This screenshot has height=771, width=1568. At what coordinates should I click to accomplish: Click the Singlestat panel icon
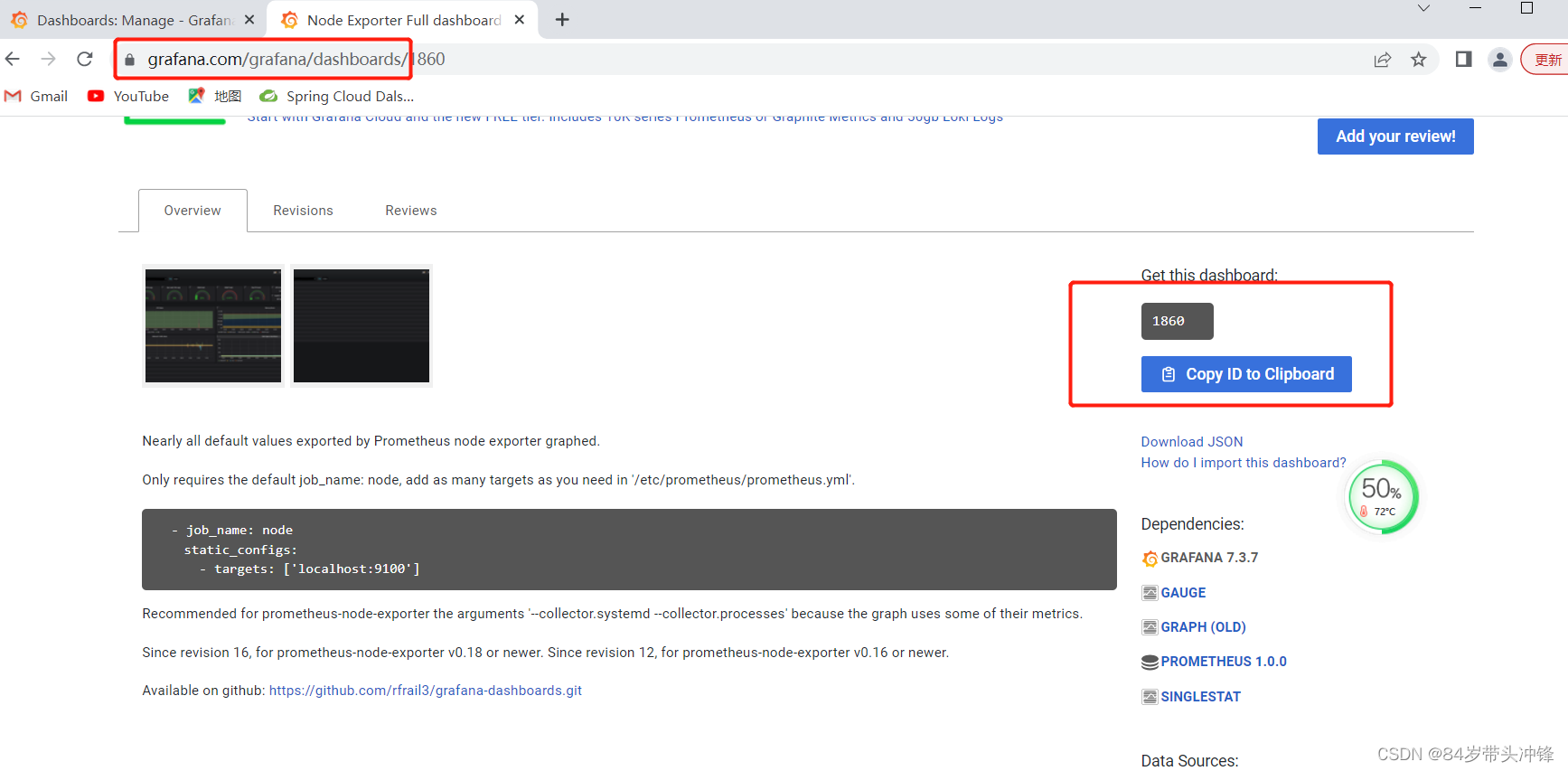pos(1150,697)
